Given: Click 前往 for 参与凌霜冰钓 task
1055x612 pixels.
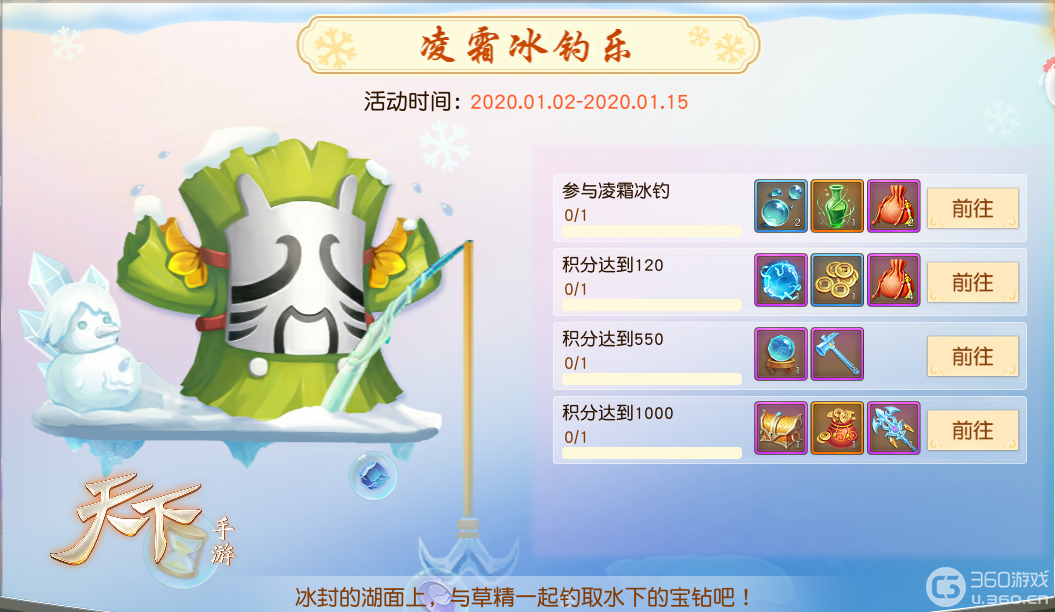Looking at the screenshot, I should tap(972, 208).
